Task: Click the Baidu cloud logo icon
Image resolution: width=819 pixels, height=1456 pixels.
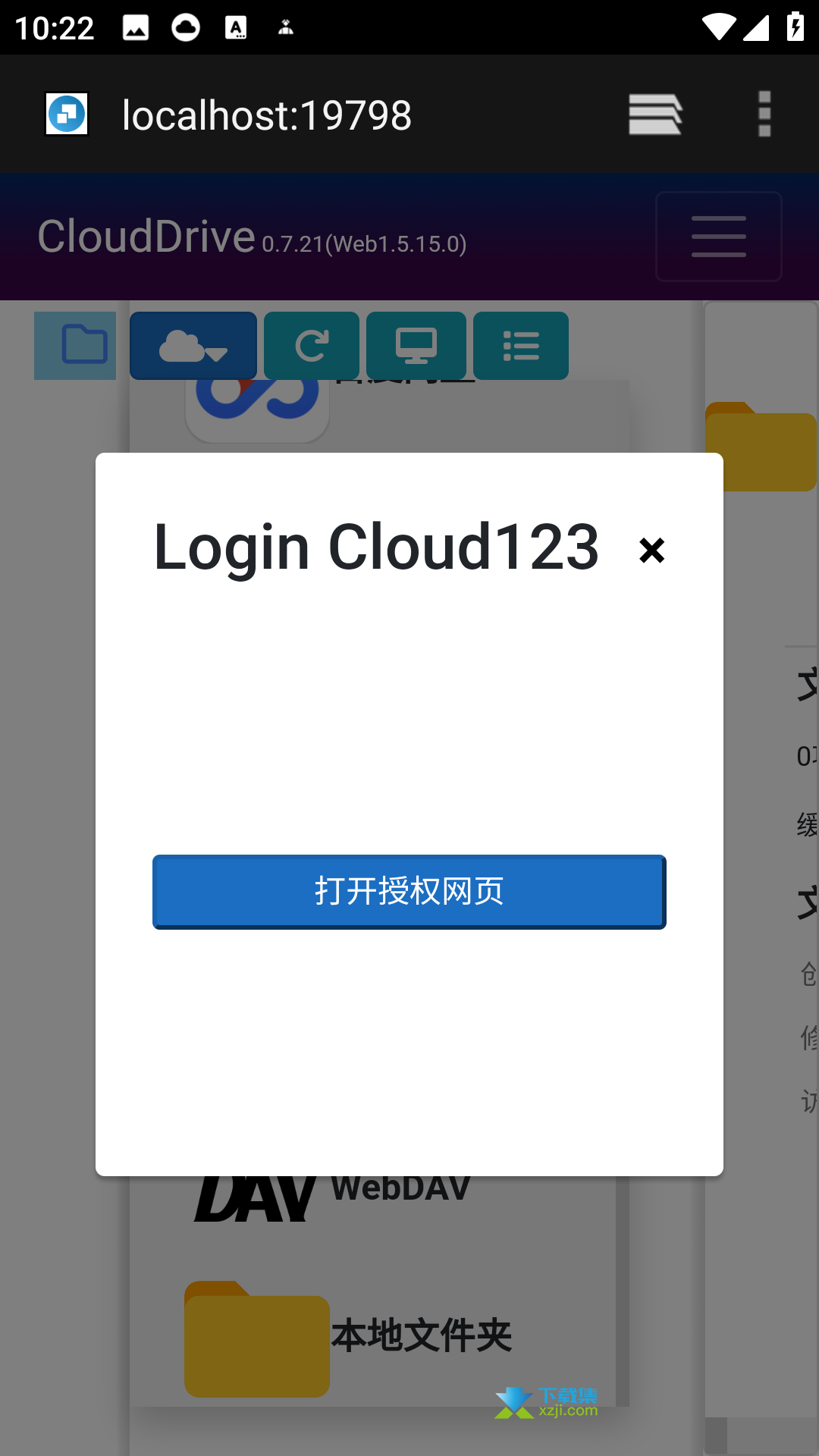Action: pyautogui.click(x=257, y=409)
